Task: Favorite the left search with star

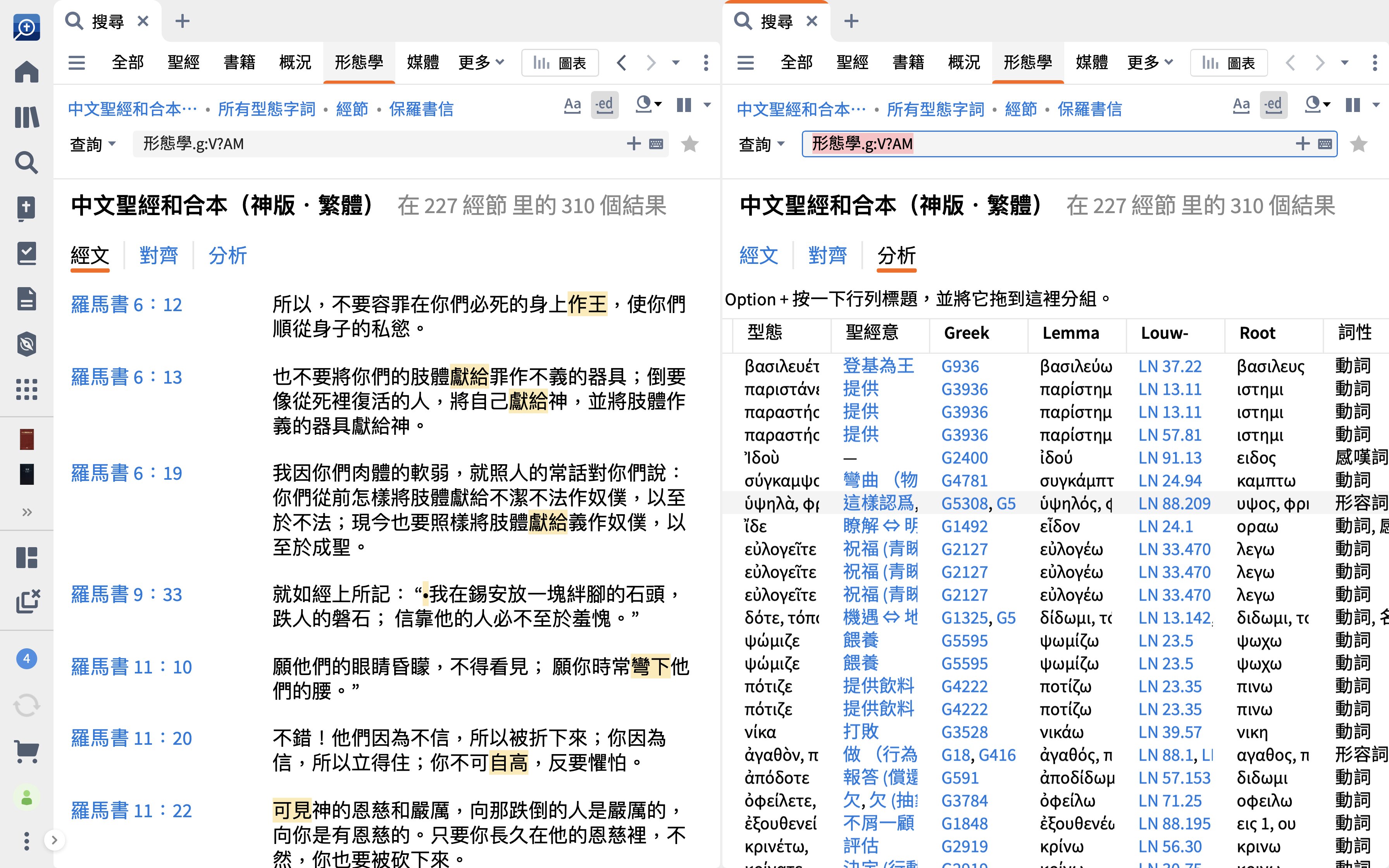Action: (x=689, y=144)
